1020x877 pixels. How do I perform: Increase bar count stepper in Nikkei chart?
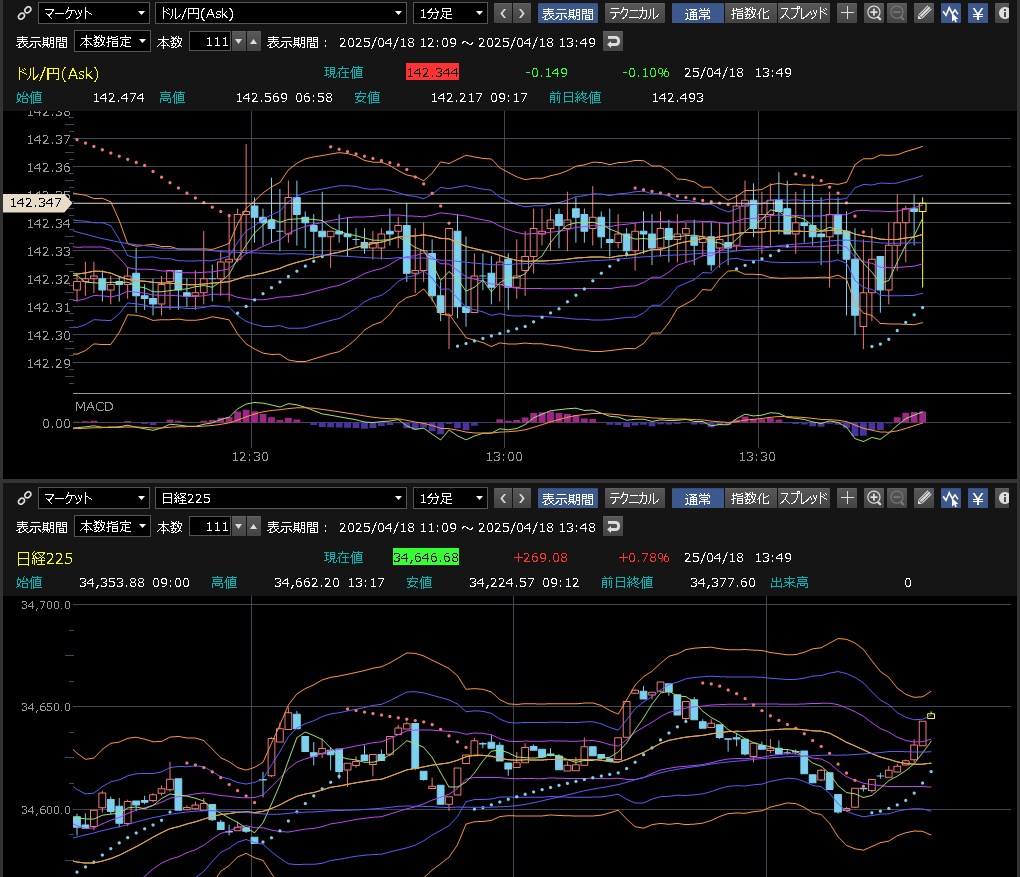(254, 526)
